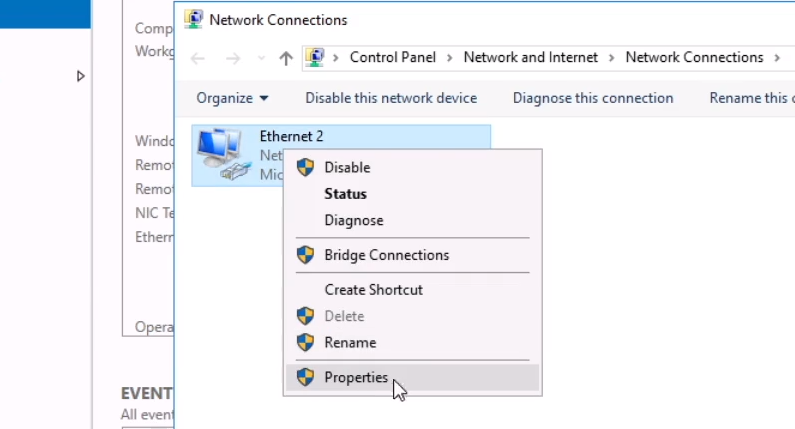
Task: Click the shield icon beside Bridge Connections
Action: pyautogui.click(x=305, y=255)
